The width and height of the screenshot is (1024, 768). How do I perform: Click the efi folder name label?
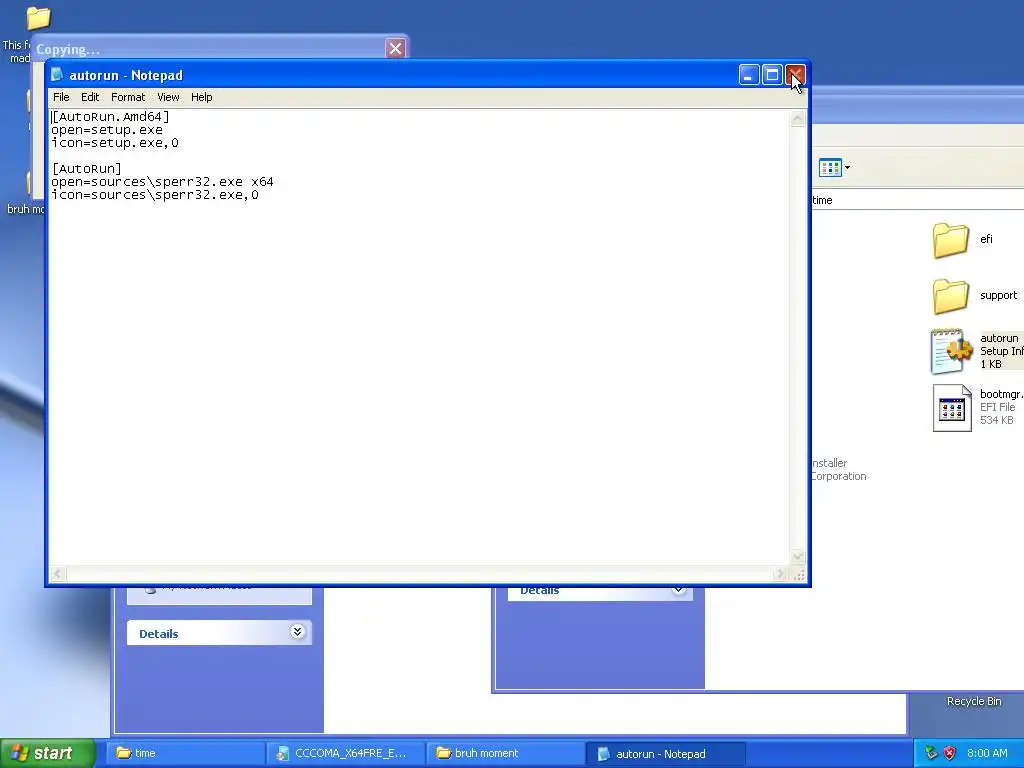pyautogui.click(x=986, y=239)
